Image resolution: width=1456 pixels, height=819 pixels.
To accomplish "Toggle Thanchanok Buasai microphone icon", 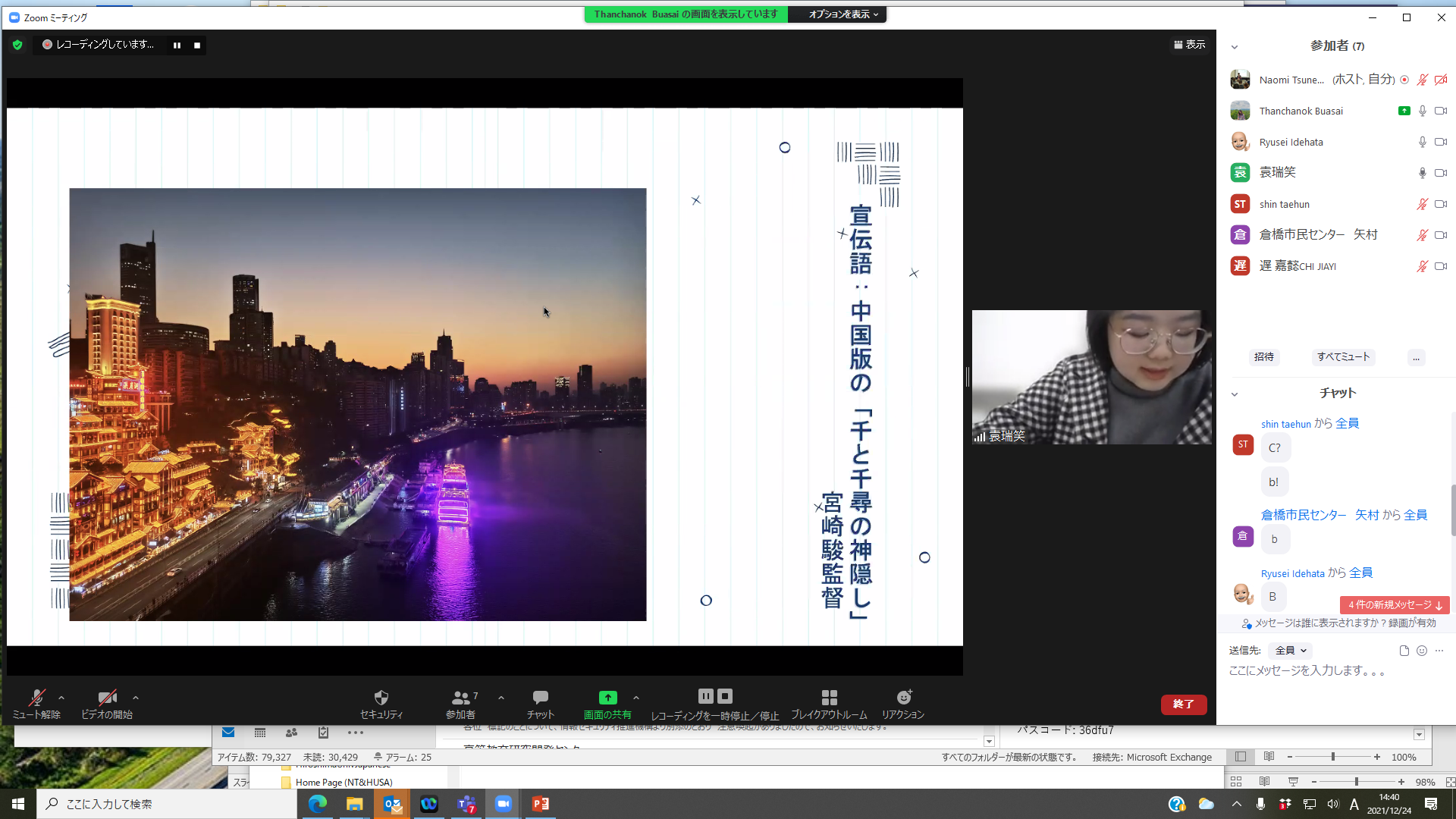I will (x=1423, y=111).
